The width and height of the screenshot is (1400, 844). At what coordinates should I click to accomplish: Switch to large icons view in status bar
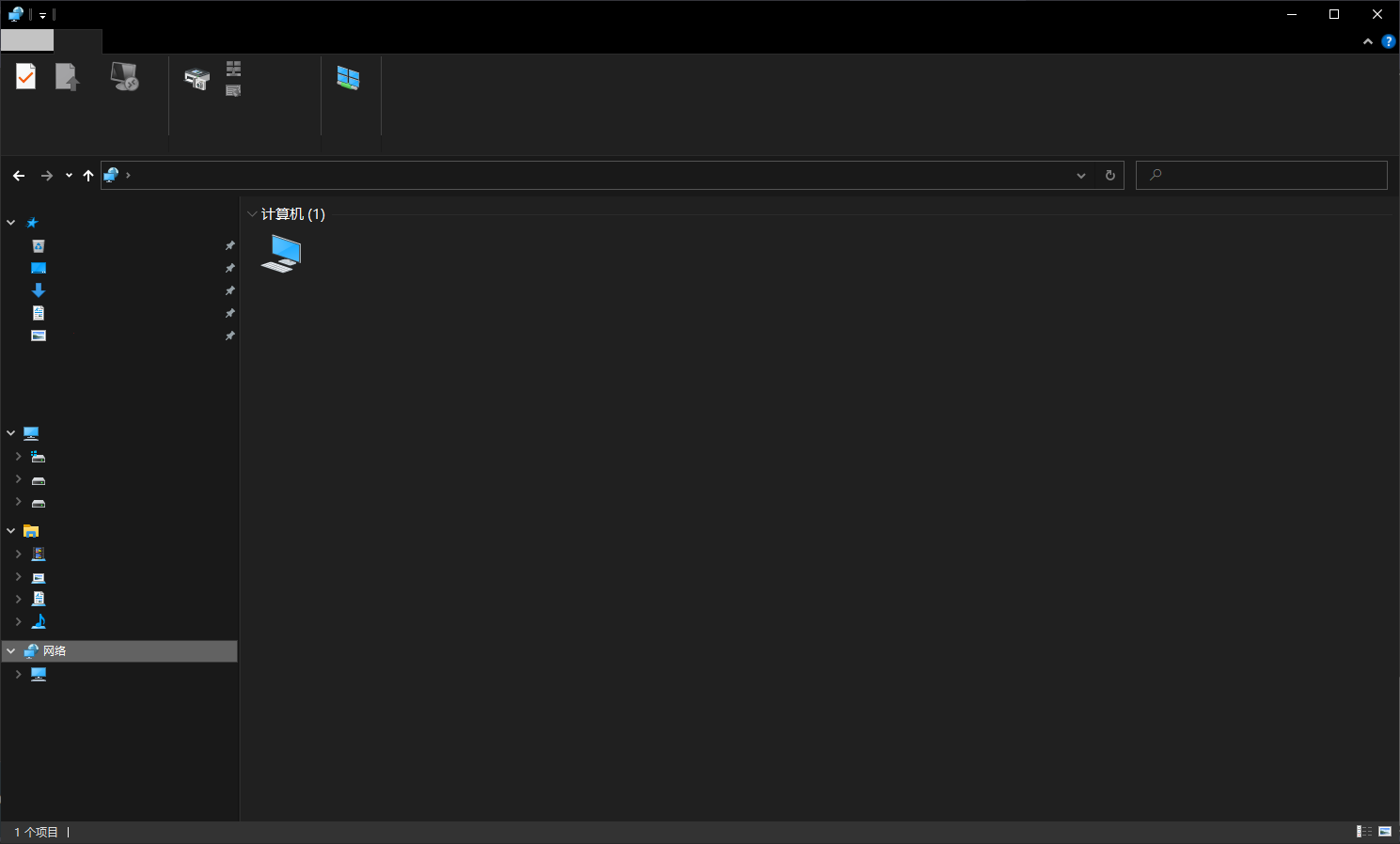click(1385, 832)
